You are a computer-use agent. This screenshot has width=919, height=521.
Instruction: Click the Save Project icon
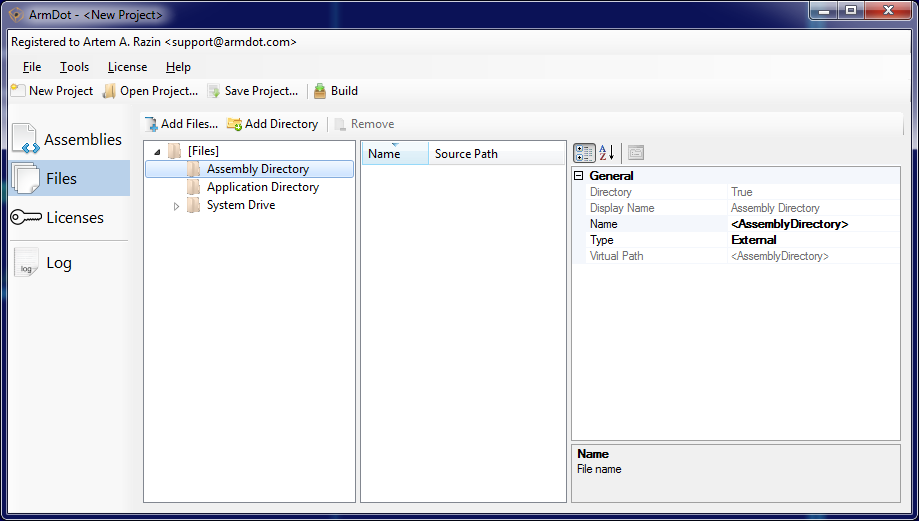click(x=214, y=91)
